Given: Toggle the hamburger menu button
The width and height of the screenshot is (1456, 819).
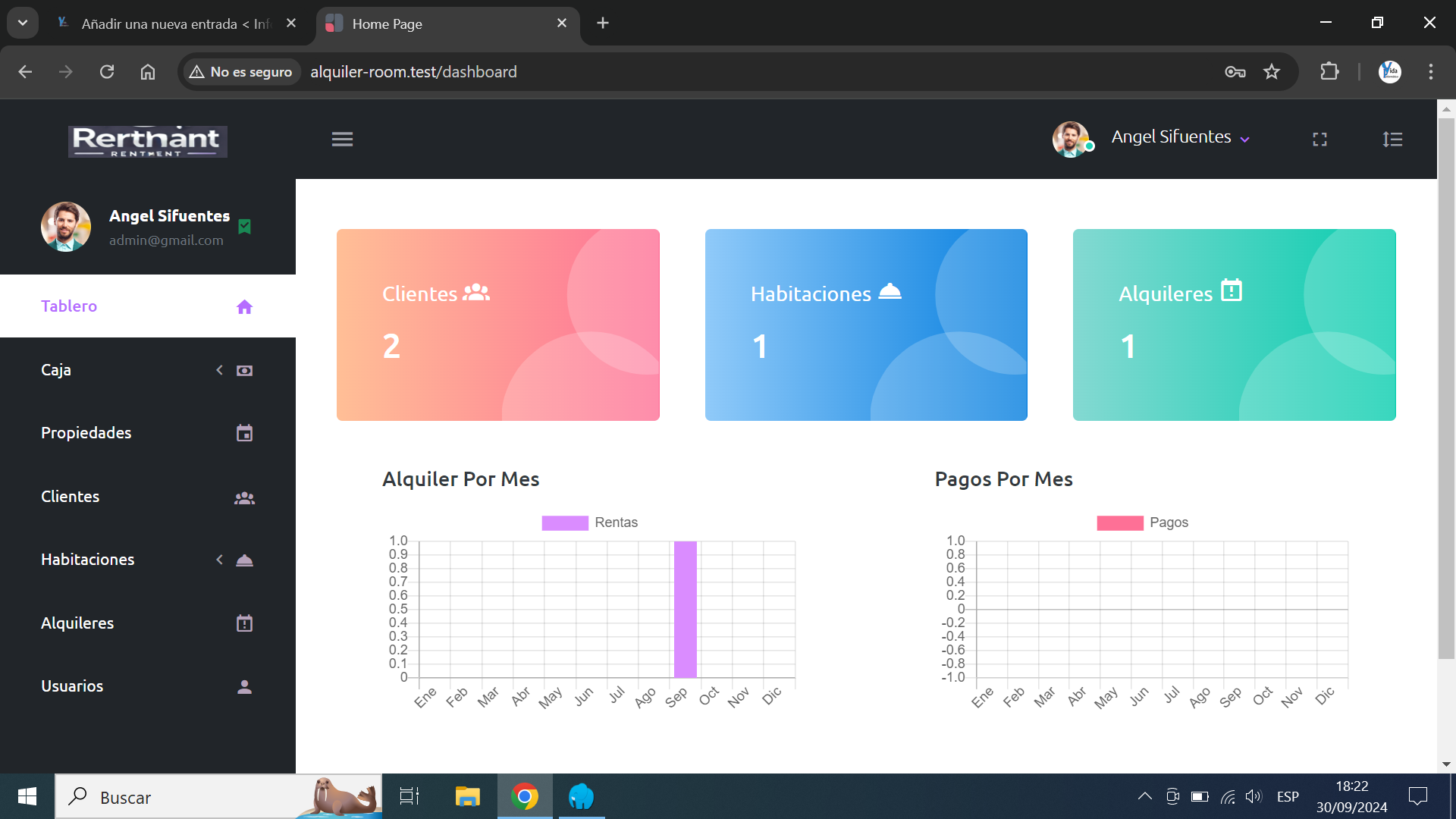Looking at the screenshot, I should click(342, 139).
